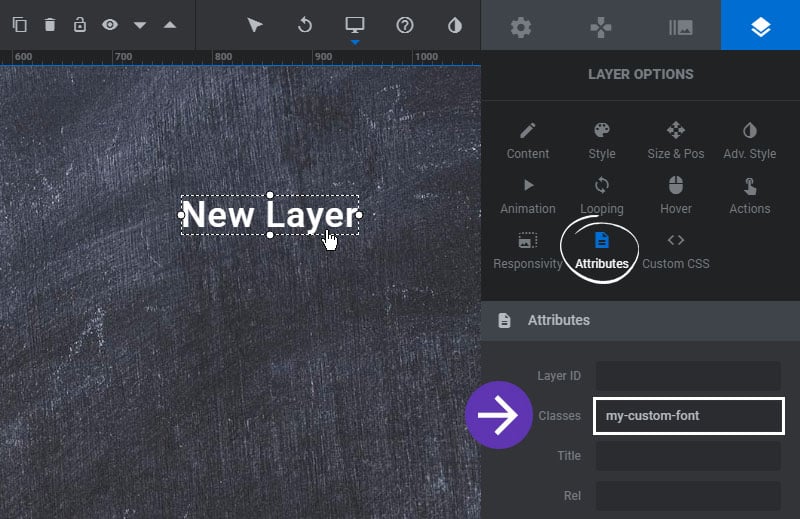Viewport: 800px width, 519px height.
Task: Select the Attributes option
Action: 602,251
